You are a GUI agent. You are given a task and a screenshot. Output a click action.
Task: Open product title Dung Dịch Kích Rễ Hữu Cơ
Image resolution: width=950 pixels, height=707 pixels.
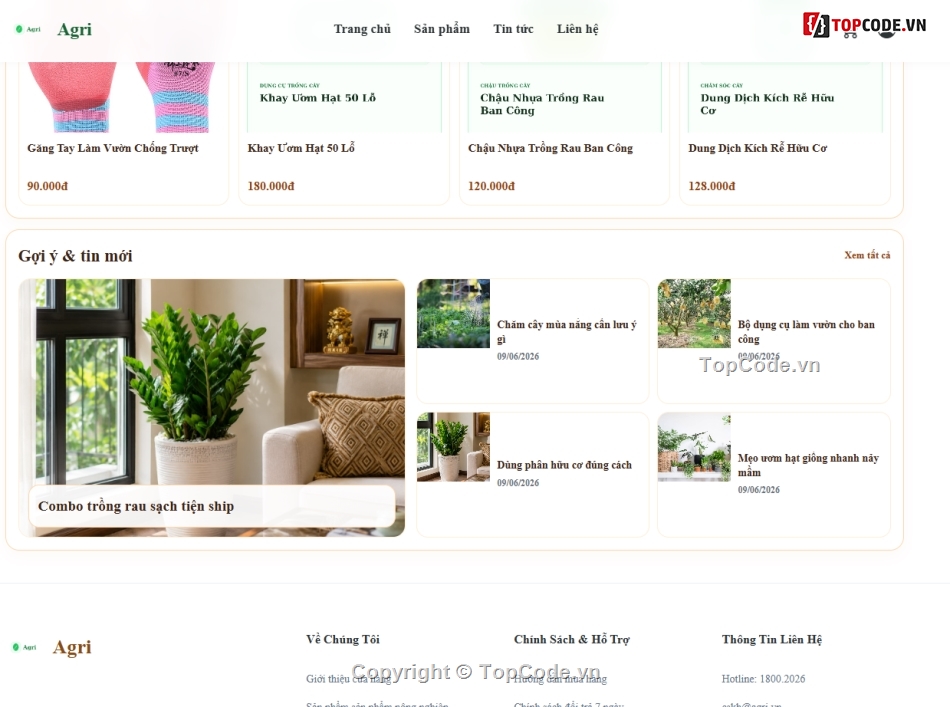(x=757, y=148)
